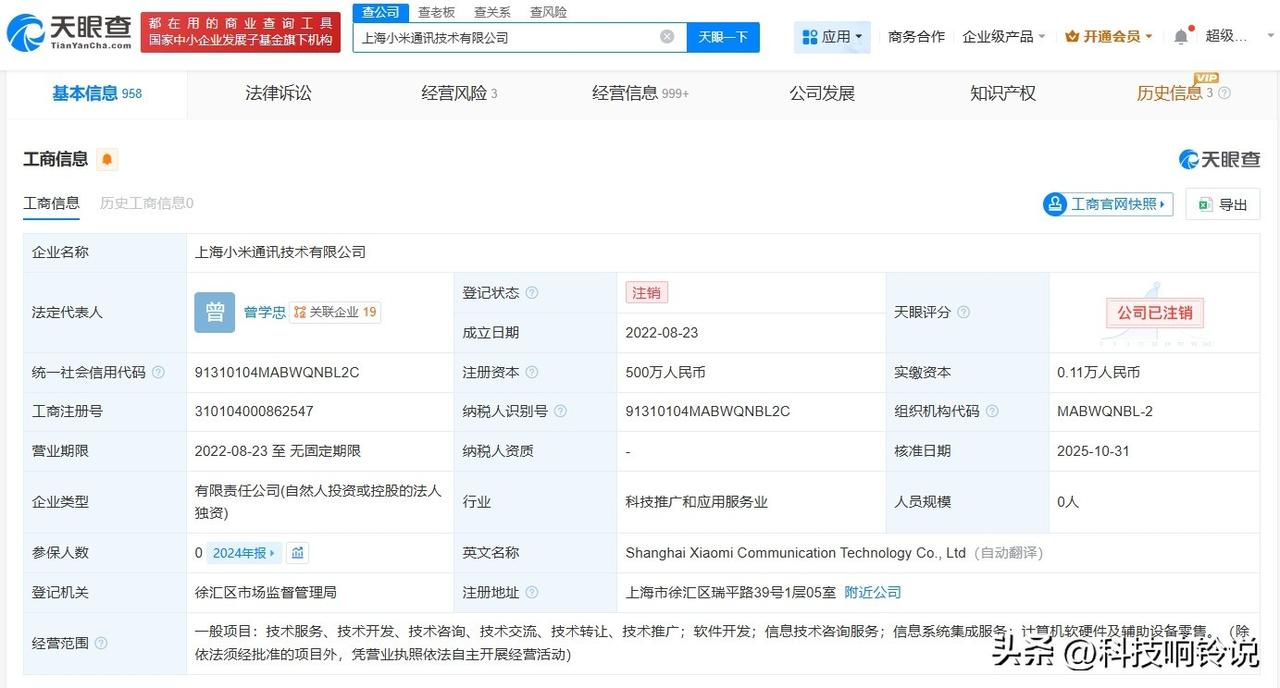Click the red promotional banner beside the logo
Screen dimensions: 1280x688
pyautogui.click(x=240, y=32)
